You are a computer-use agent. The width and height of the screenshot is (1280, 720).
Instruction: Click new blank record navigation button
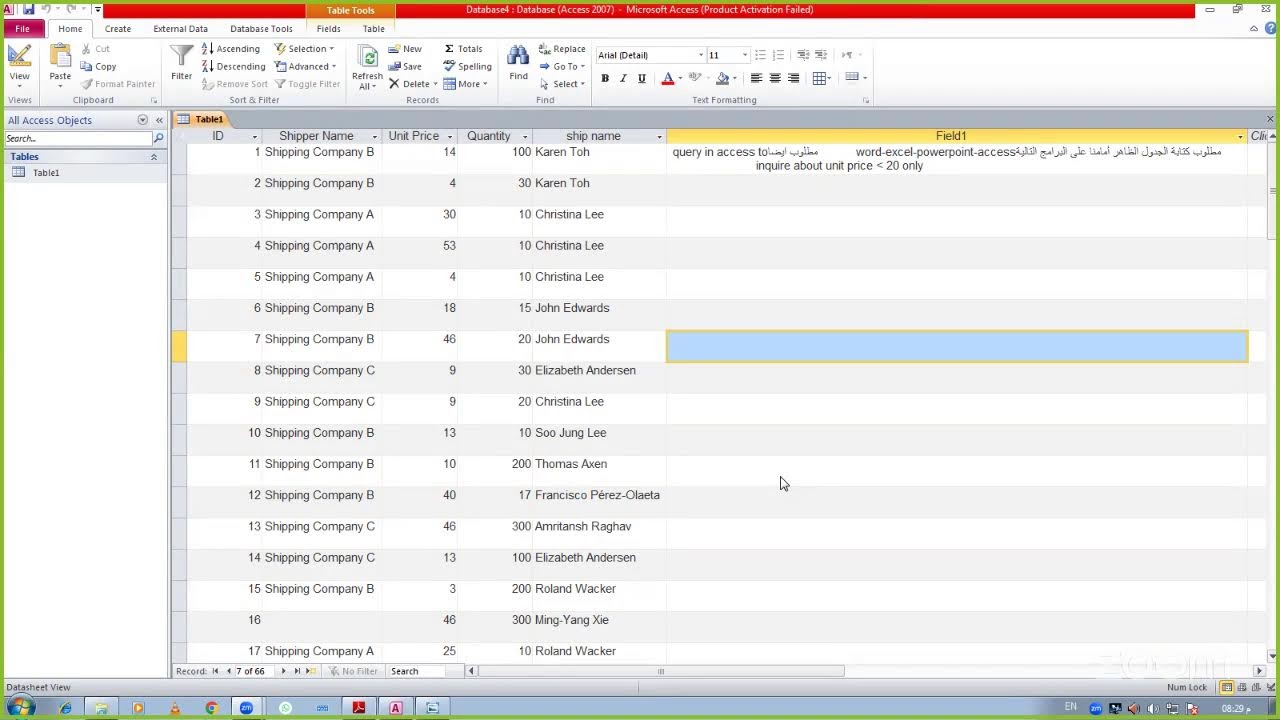pyautogui.click(x=311, y=671)
